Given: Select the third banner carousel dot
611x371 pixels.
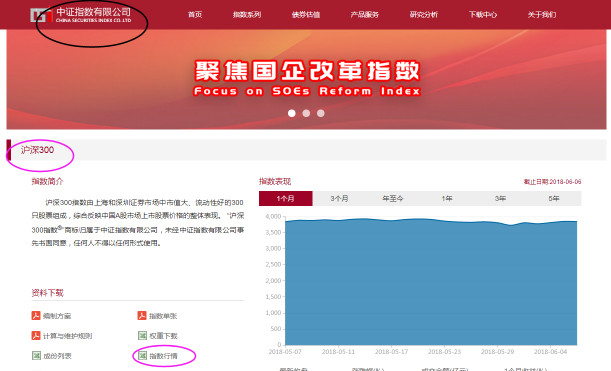Looking at the screenshot, I should (x=321, y=113).
